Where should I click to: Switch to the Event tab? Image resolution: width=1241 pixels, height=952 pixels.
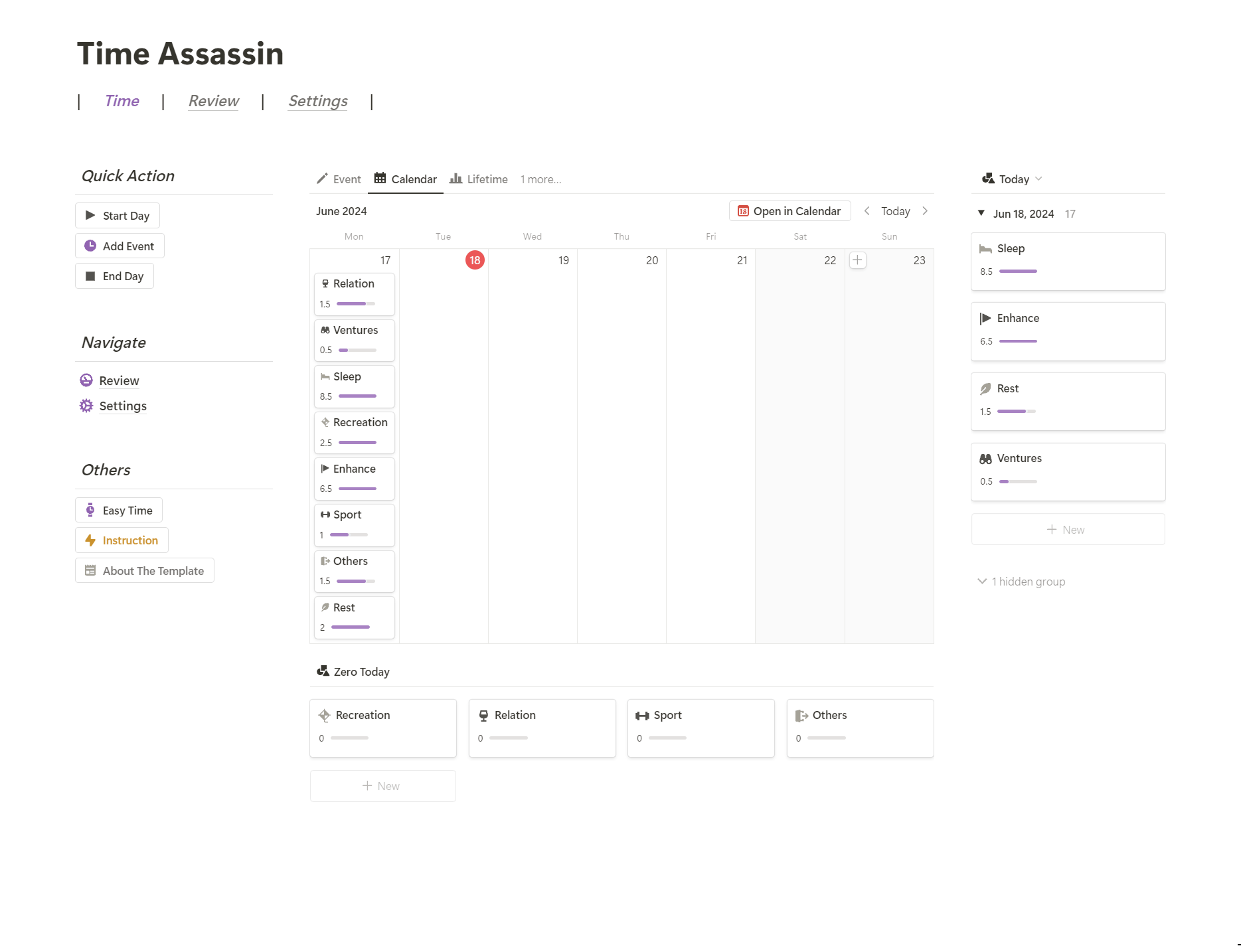click(339, 179)
